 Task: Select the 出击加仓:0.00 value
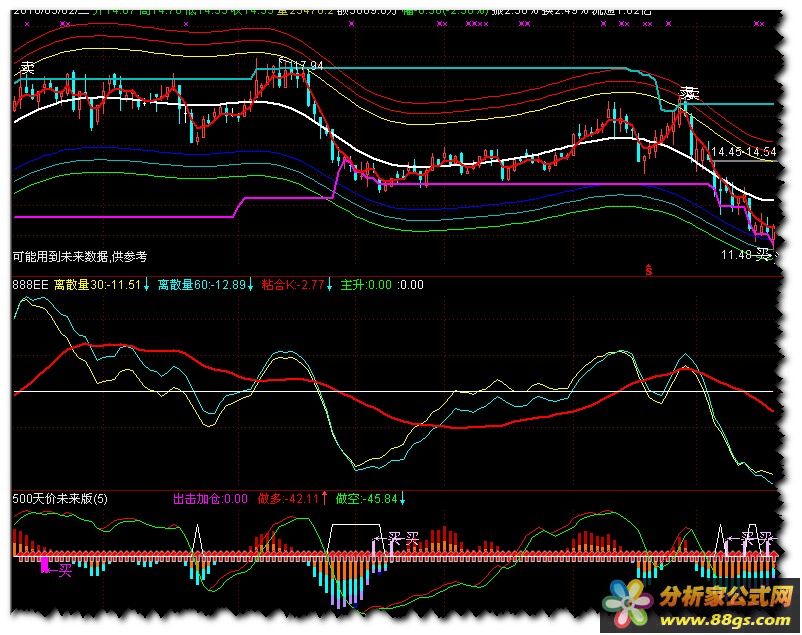210,498
